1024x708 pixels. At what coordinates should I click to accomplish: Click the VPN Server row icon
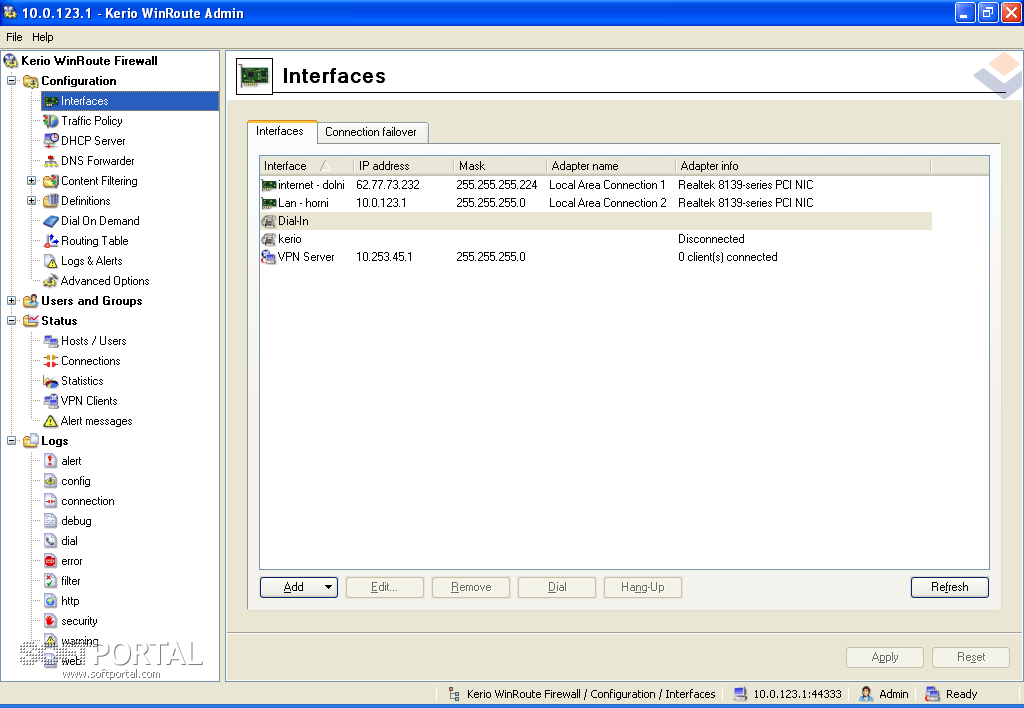click(x=268, y=257)
